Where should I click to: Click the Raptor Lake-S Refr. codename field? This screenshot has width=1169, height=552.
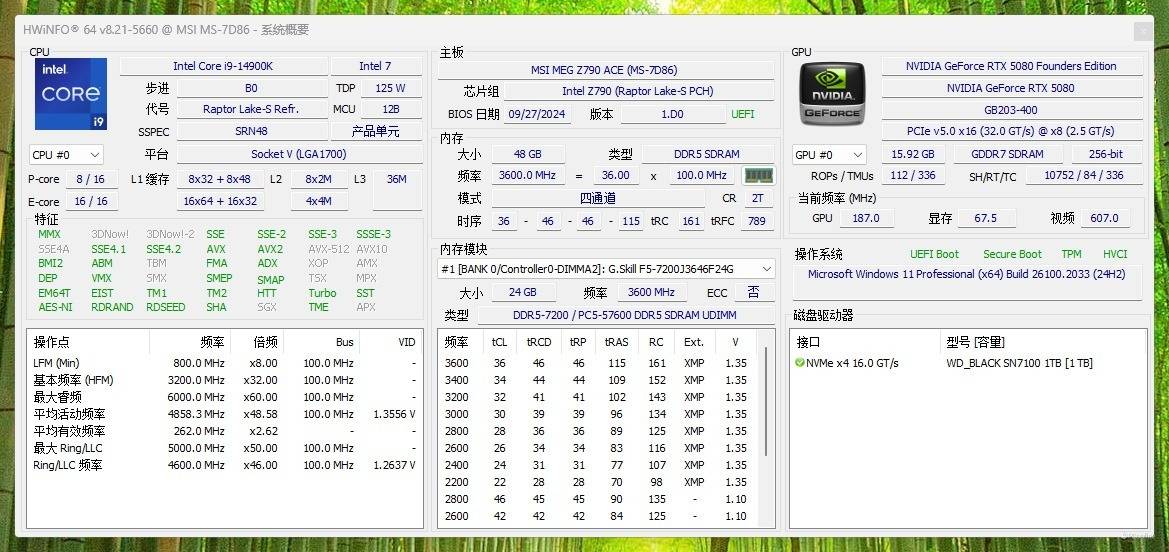click(251, 109)
